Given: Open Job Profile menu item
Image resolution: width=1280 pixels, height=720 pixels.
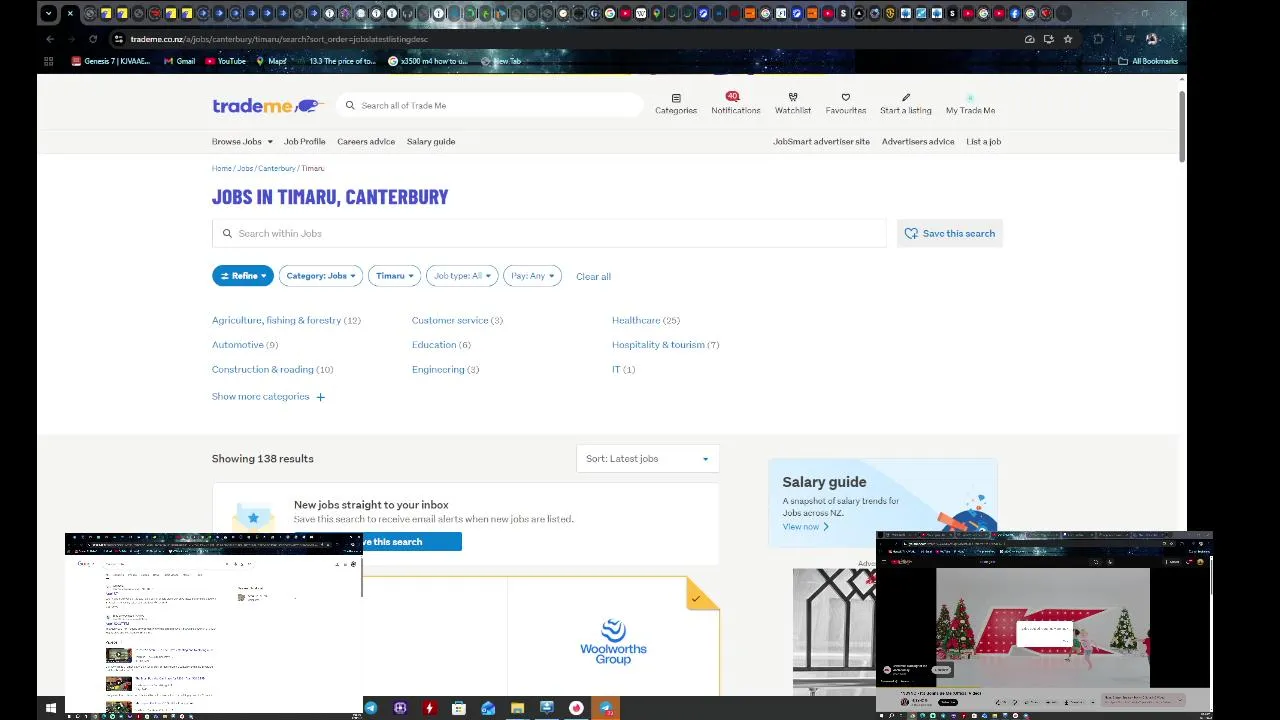Looking at the screenshot, I should [305, 141].
